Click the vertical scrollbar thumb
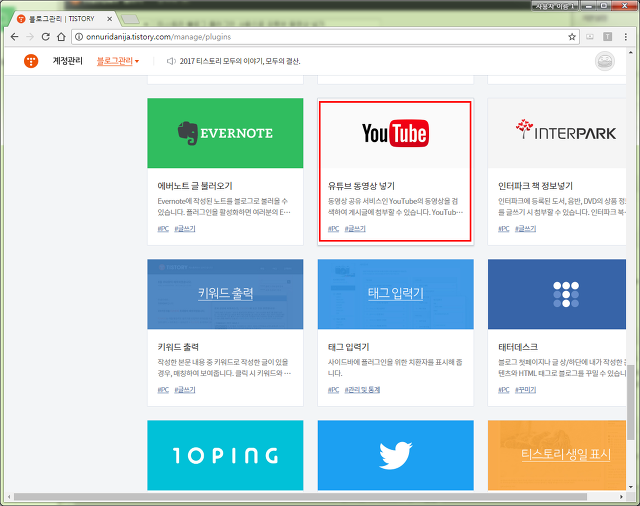This screenshot has height=506, width=640. 631,402
